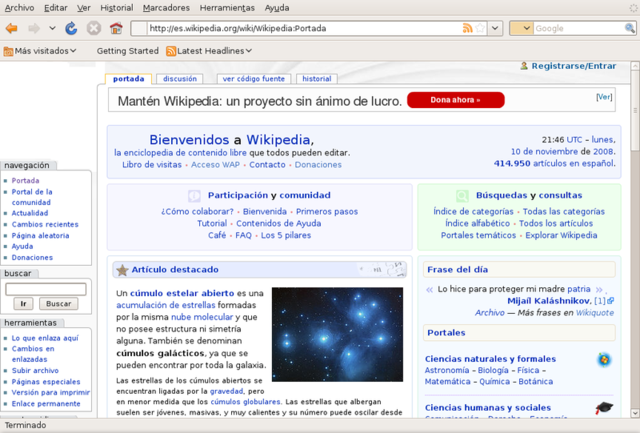Click the Latest Headlines RSS icon
Image resolution: width=640 pixels, height=433 pixels.
(171, 51)
